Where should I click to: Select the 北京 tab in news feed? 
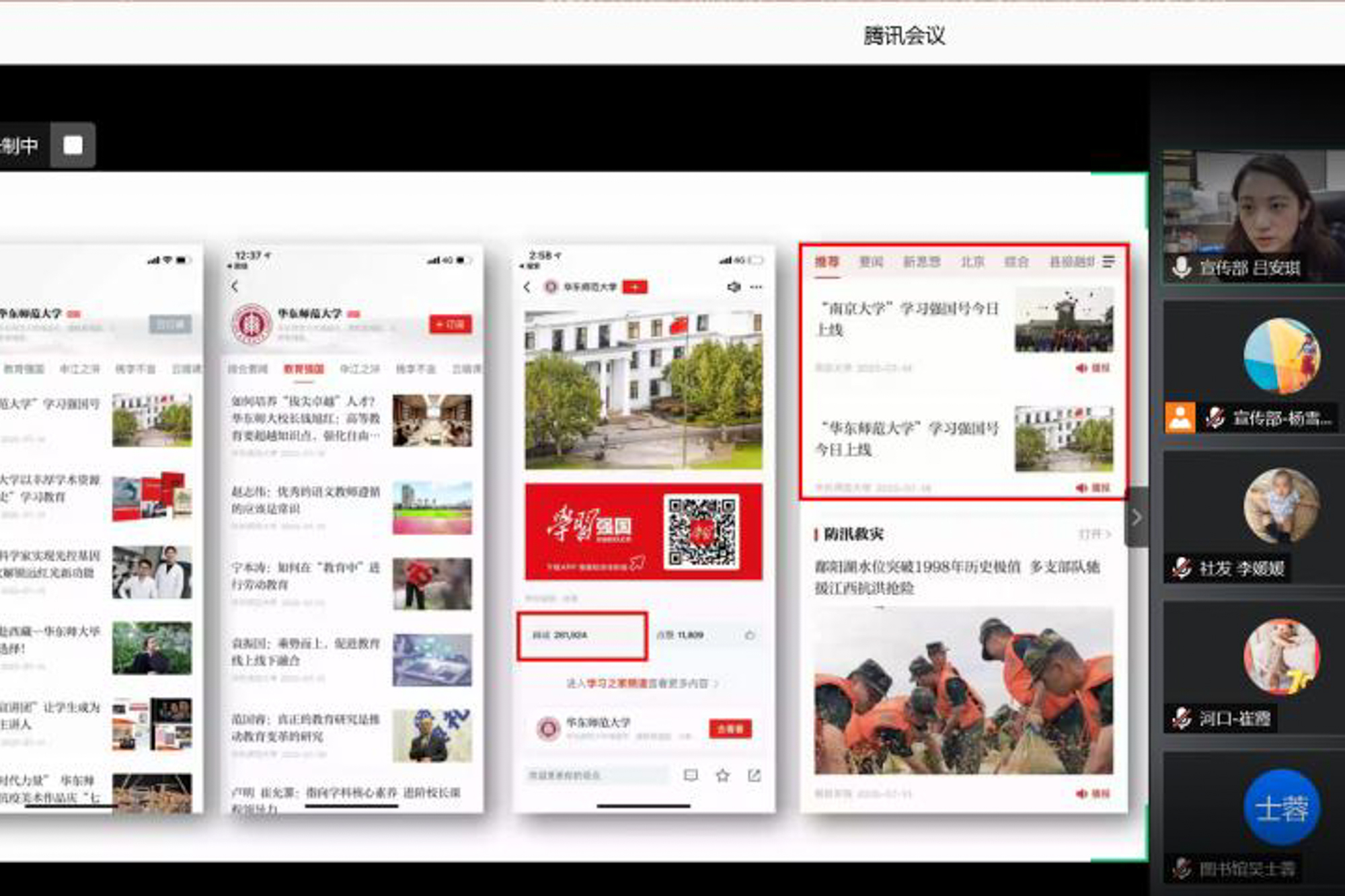[x=972, y=262]
